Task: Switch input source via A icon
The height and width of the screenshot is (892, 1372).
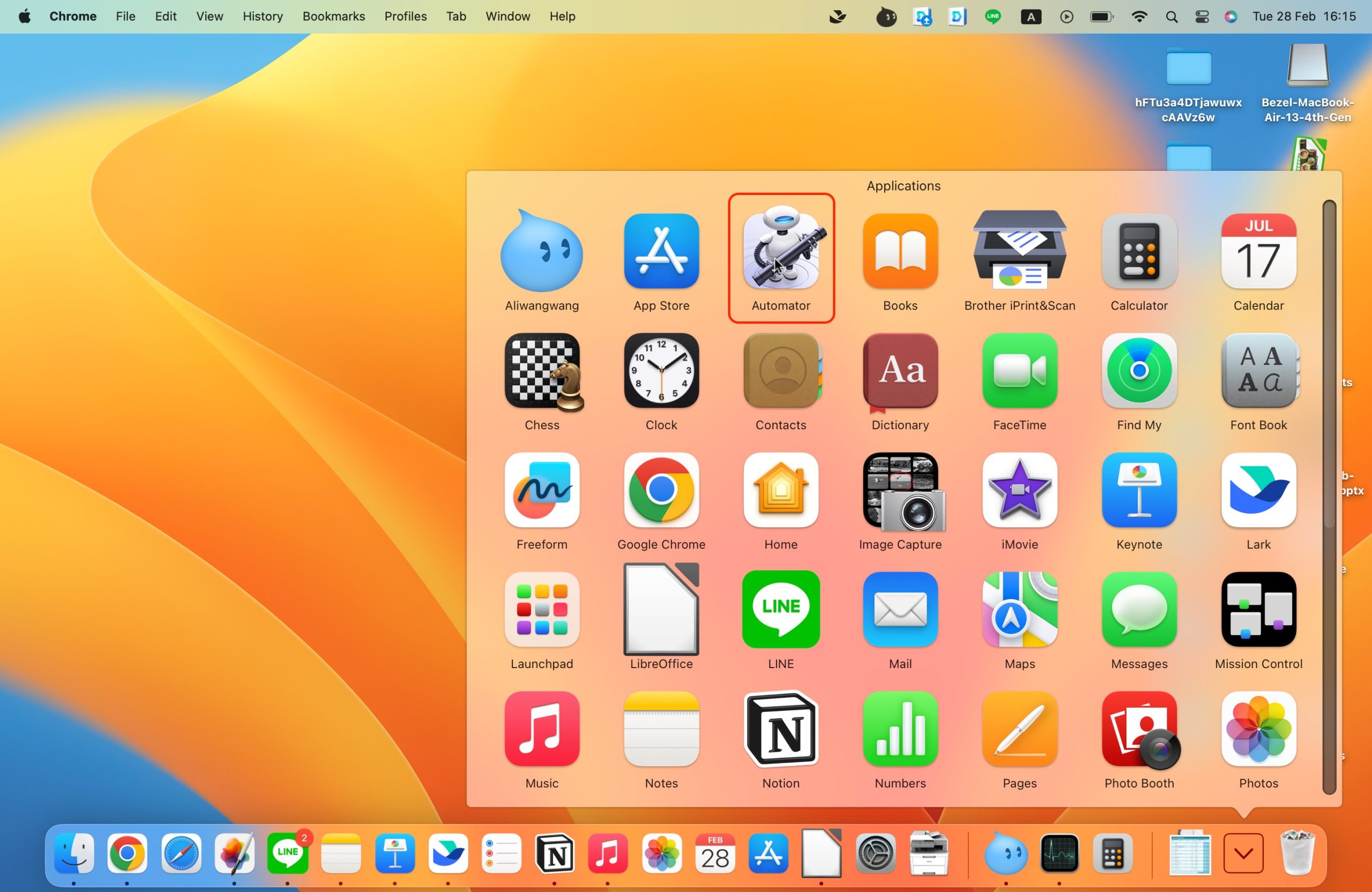Action: (x=1031, y=17)
